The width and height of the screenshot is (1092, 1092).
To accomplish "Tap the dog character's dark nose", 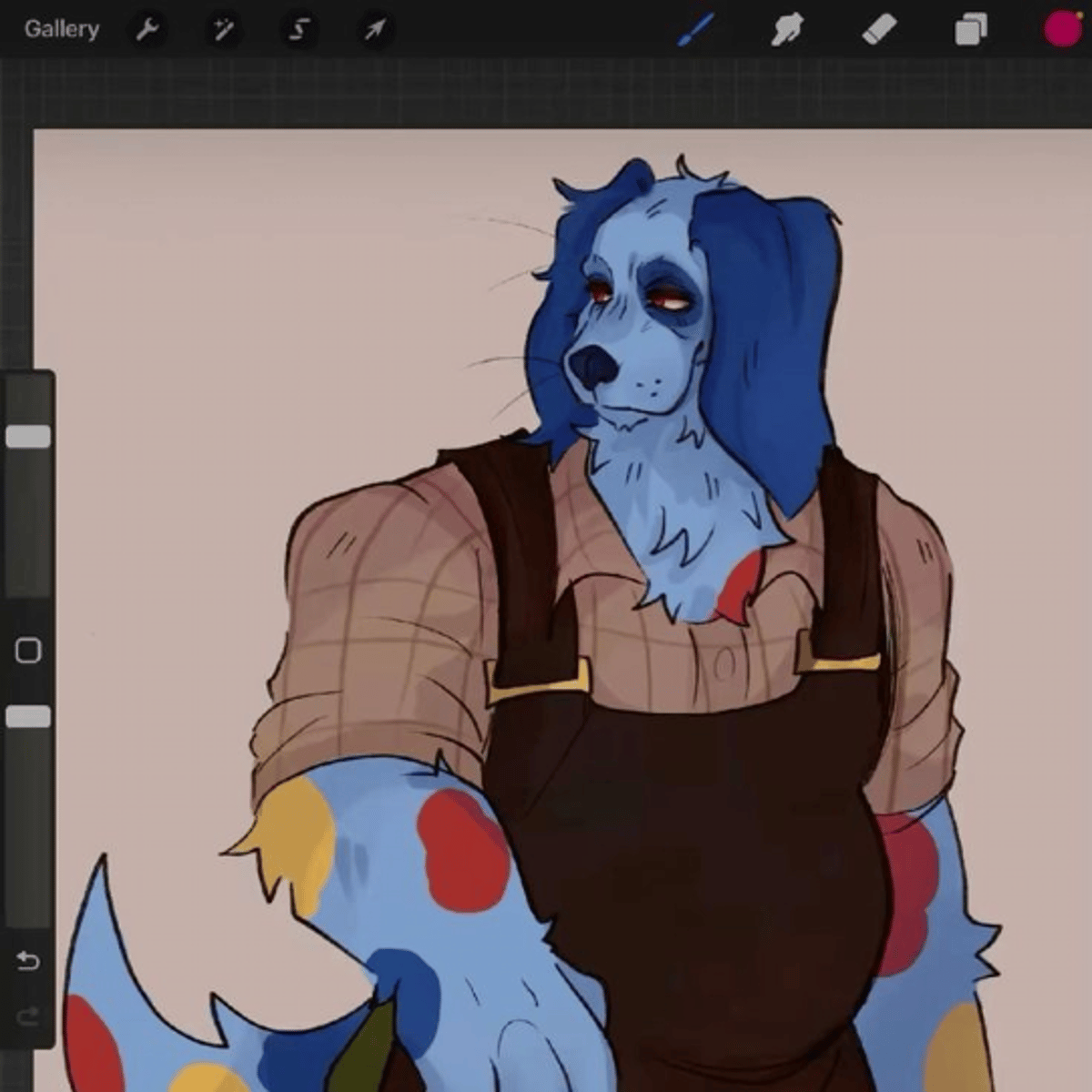I will [x=593, y=365].
